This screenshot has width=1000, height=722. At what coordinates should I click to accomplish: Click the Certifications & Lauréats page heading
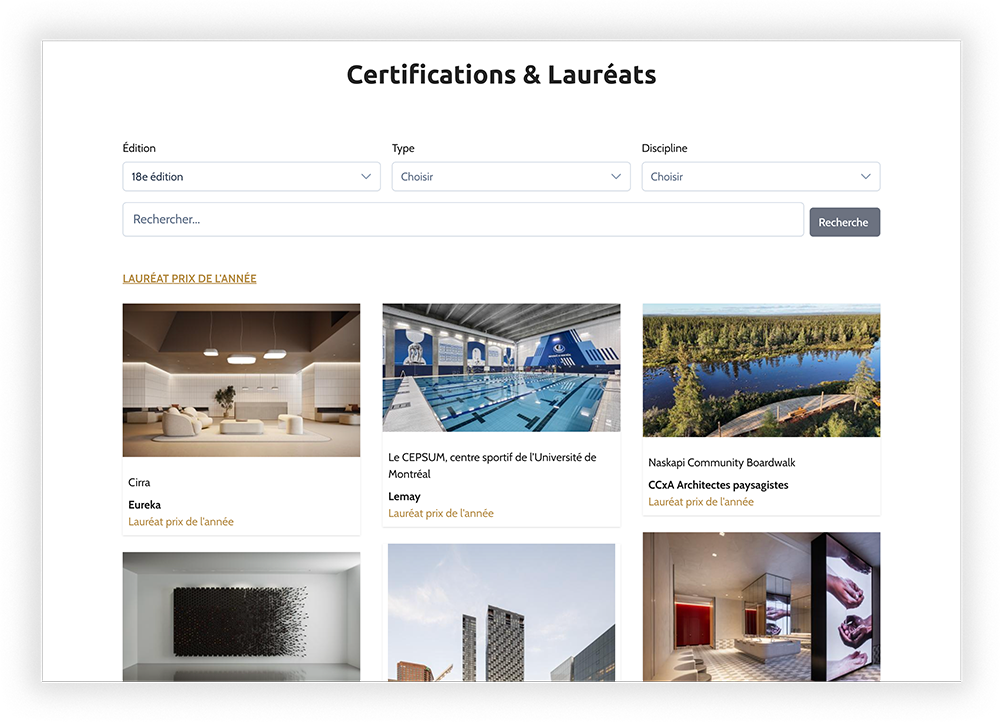pyautogui.click(x=501, y=74)
